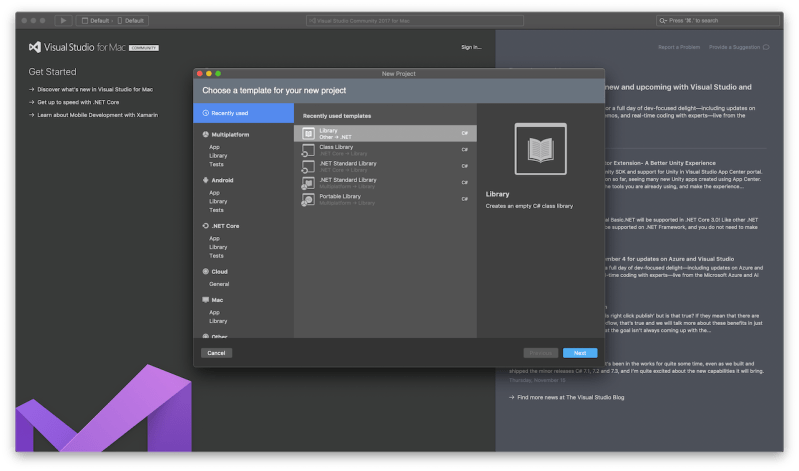Select Tests under .NET Core
Screen dimensions: 799x471
pos(217,256)
